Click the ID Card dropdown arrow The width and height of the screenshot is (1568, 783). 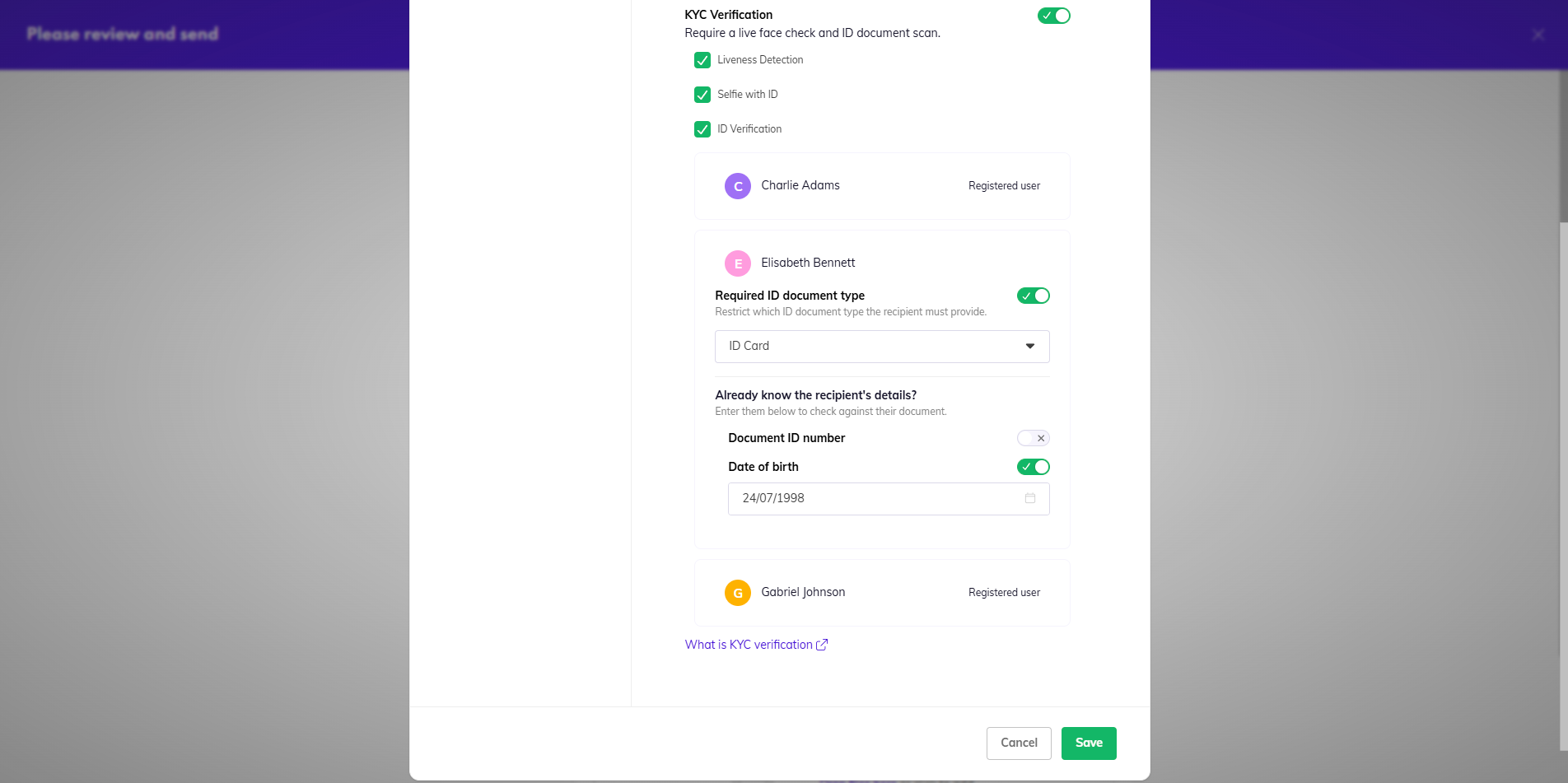pos(1029,347)
